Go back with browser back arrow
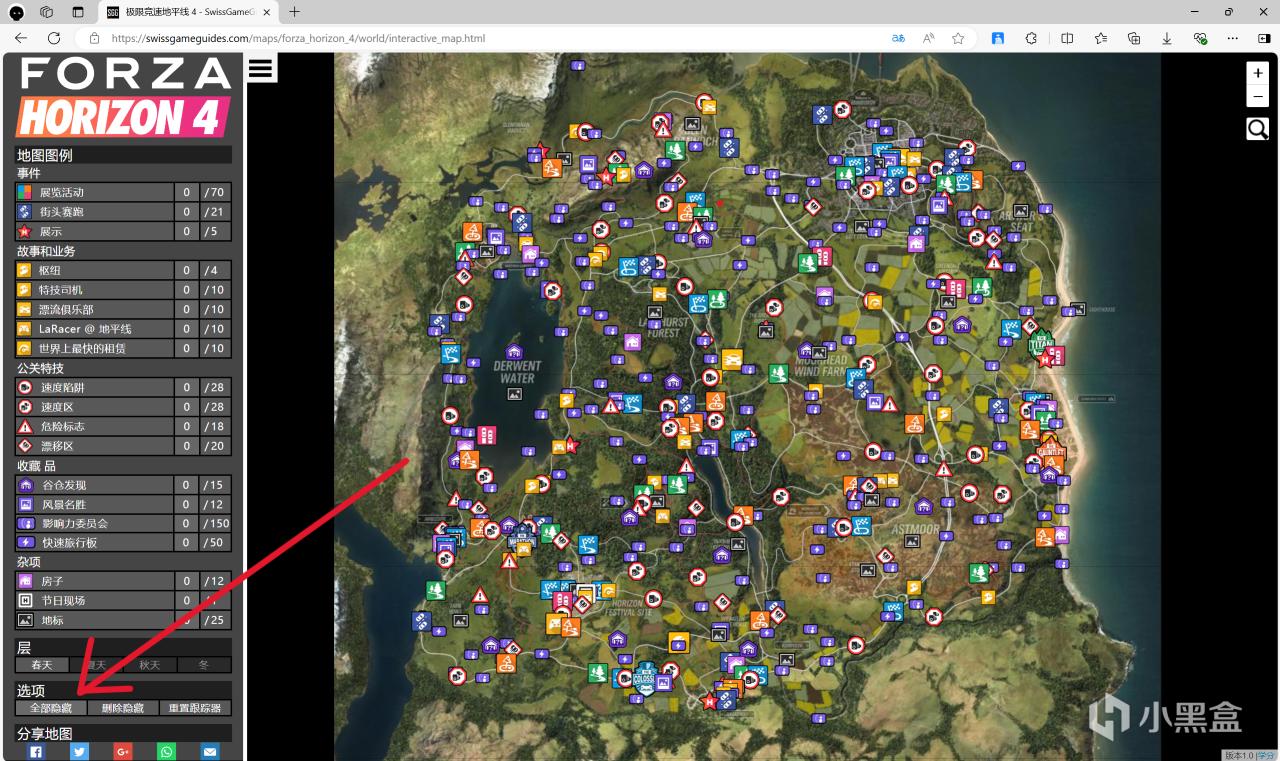 click(21, 38)
